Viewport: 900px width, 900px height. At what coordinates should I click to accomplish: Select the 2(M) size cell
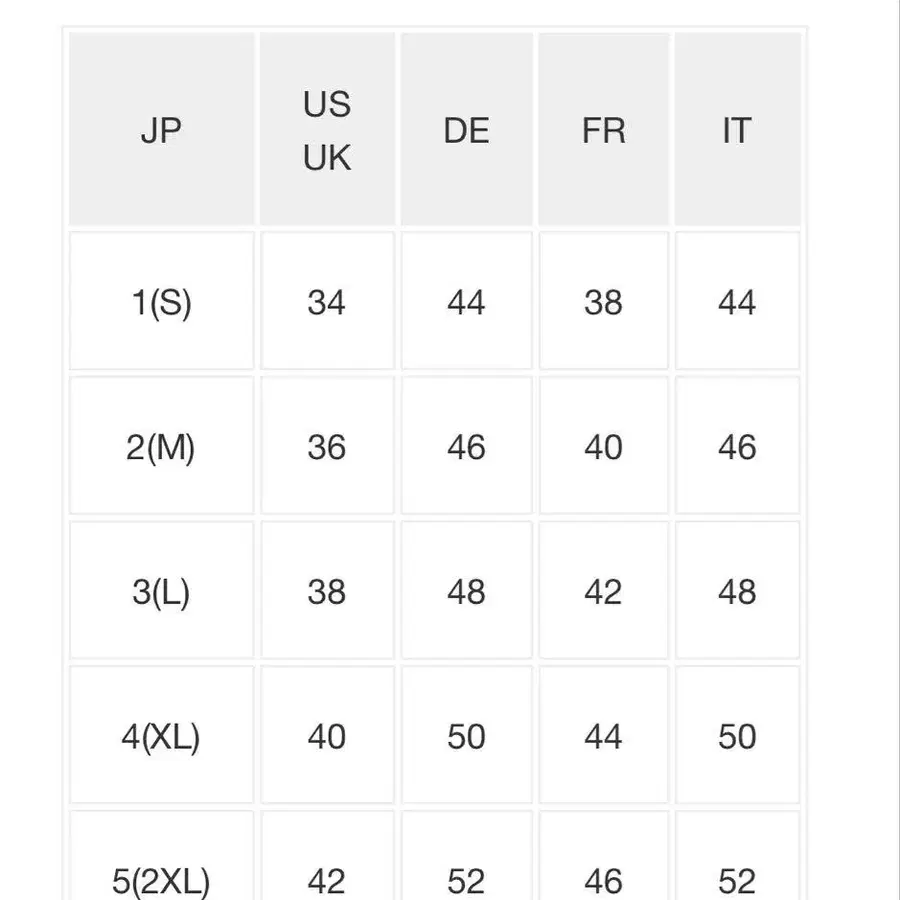point(161,447)
